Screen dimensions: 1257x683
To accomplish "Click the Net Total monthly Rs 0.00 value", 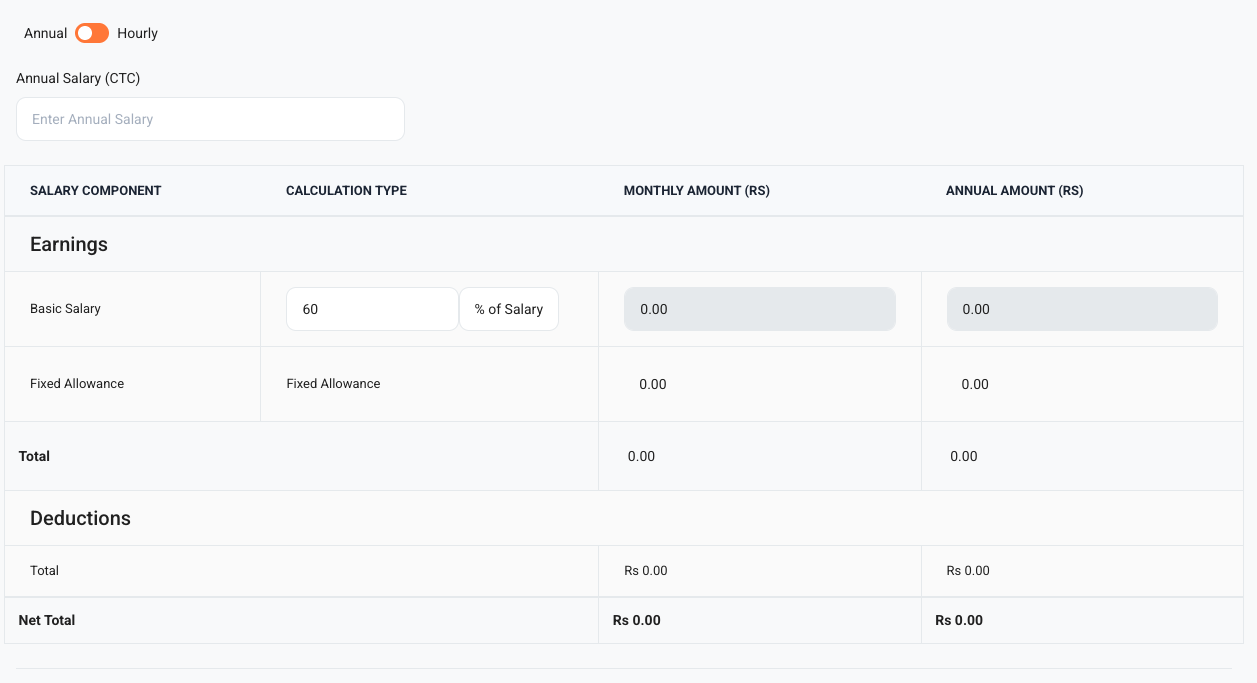I will point(636,620).
